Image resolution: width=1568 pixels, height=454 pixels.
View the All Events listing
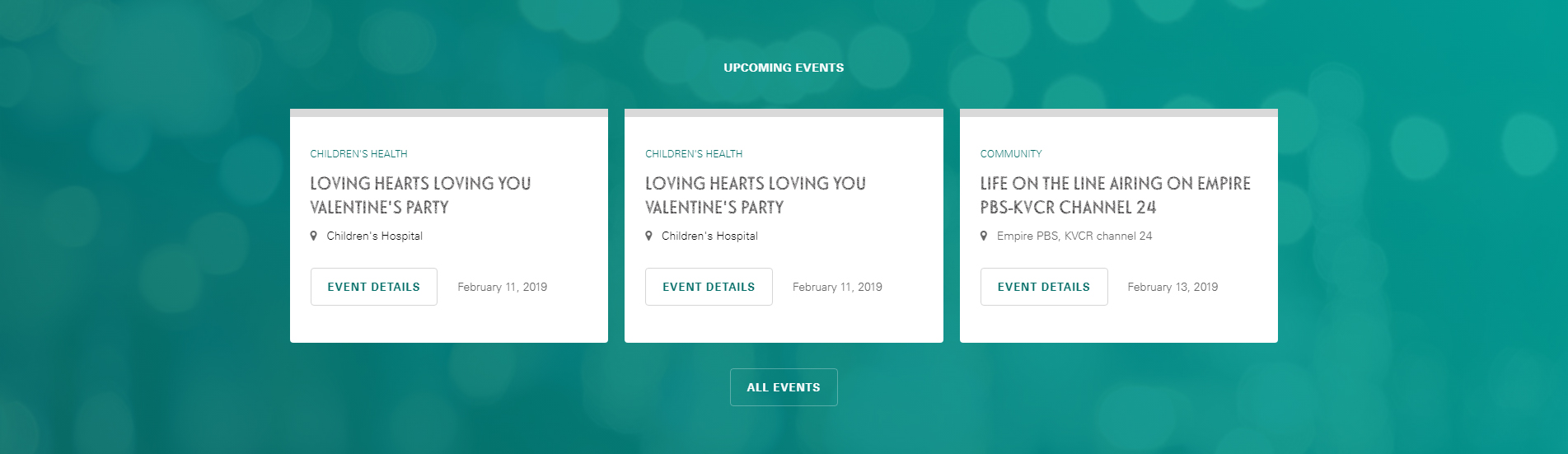click(x=784, y=387)
